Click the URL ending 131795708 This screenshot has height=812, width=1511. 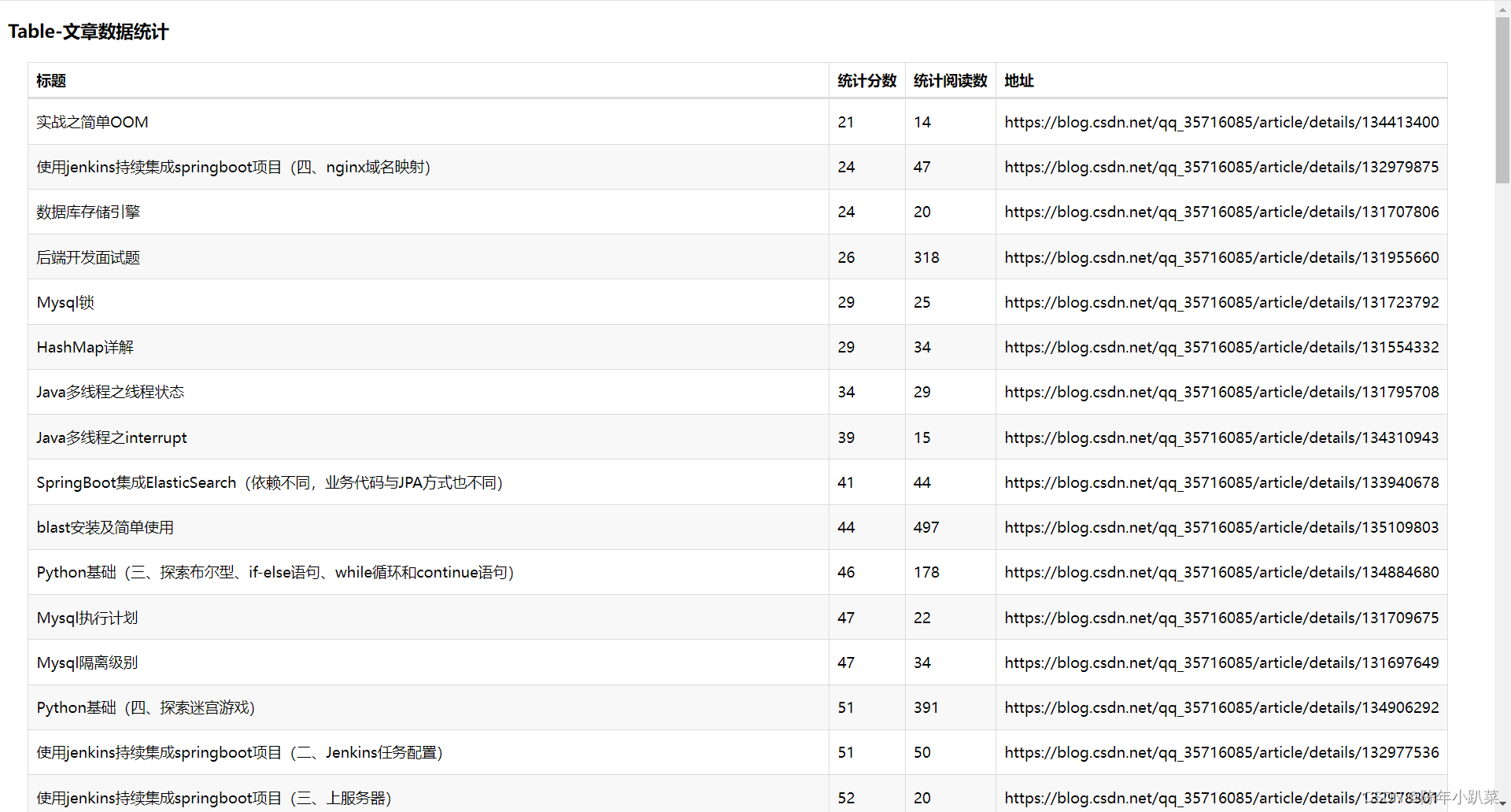point(1221,392)
